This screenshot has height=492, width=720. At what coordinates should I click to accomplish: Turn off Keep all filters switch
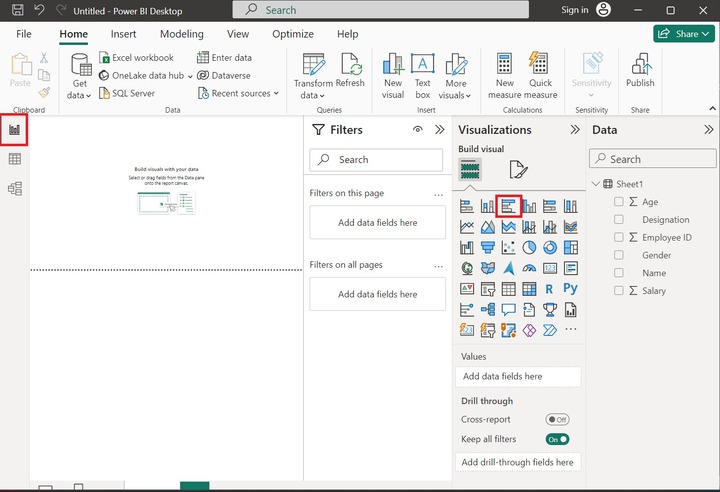coord(557,439)
